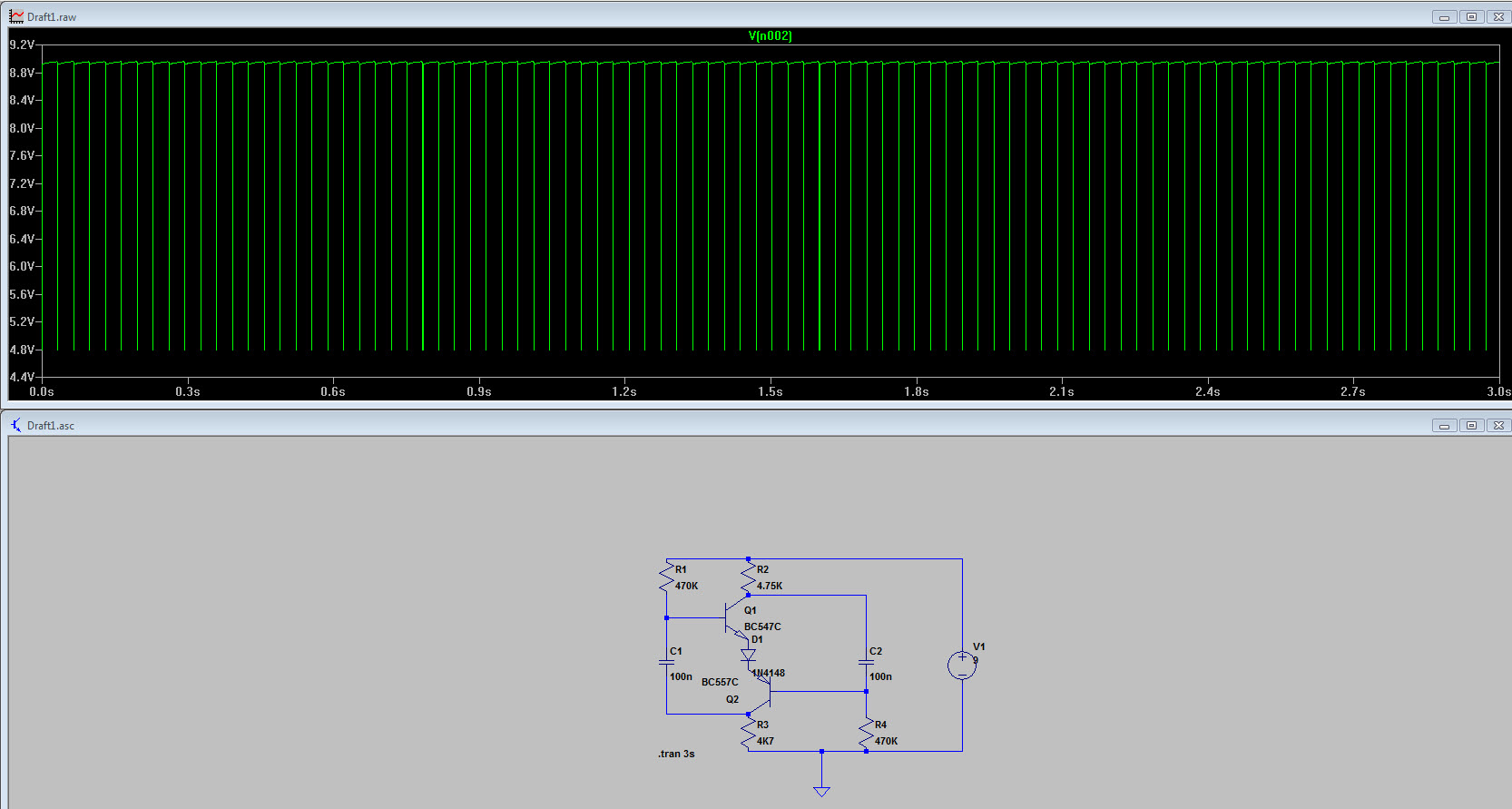
Task: Select the C2 capacitor symbol
Action: 867,661
